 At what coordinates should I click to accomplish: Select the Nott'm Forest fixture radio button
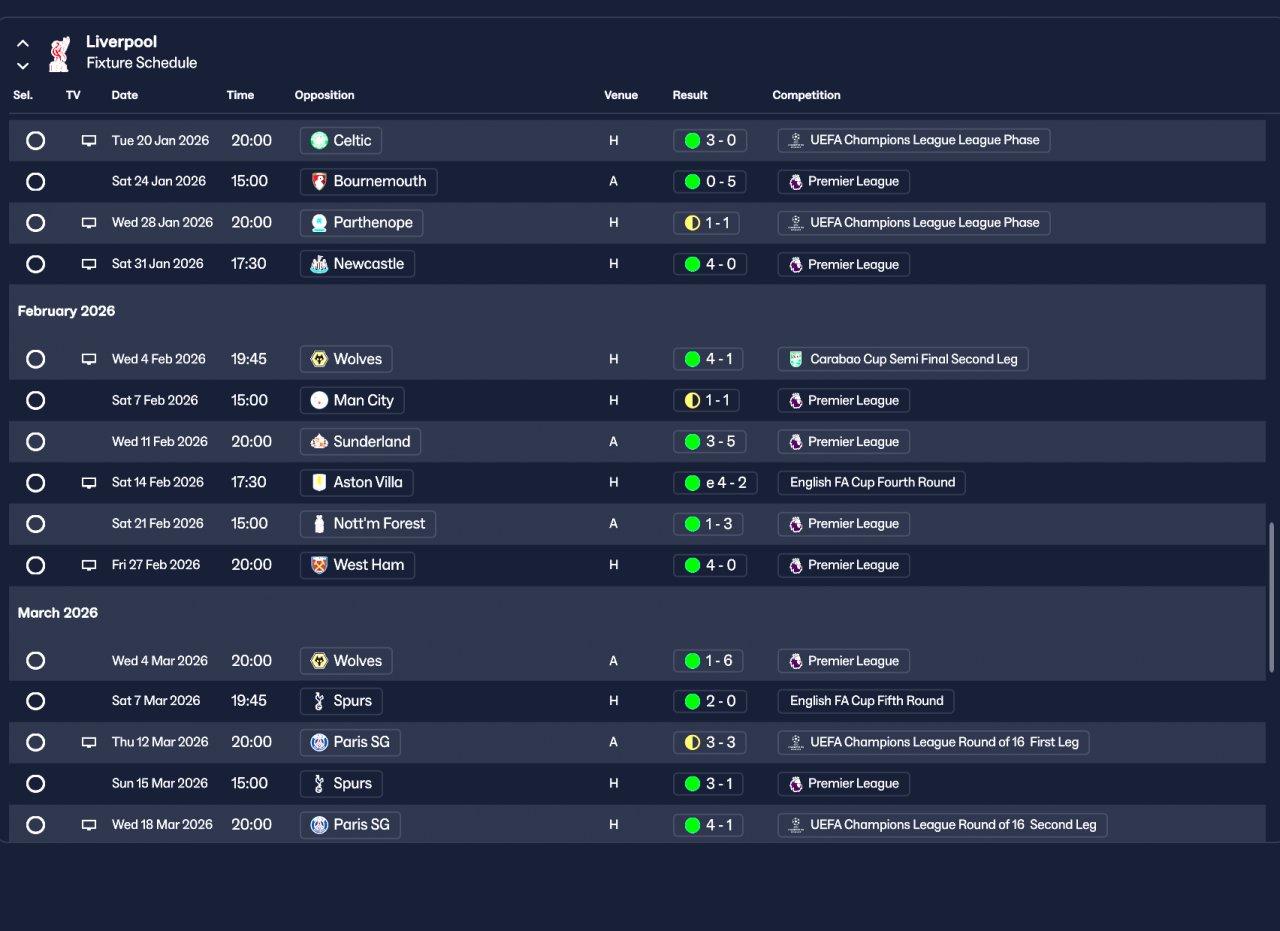[x=35, y=524]
